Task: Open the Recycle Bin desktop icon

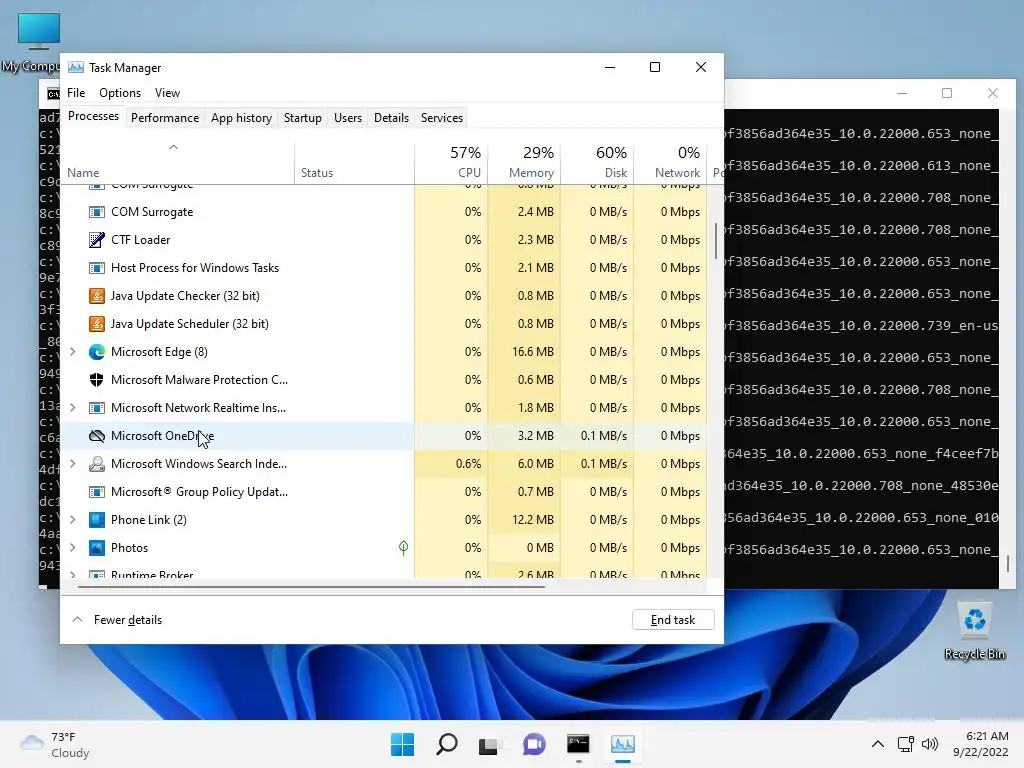Action: 974,631
